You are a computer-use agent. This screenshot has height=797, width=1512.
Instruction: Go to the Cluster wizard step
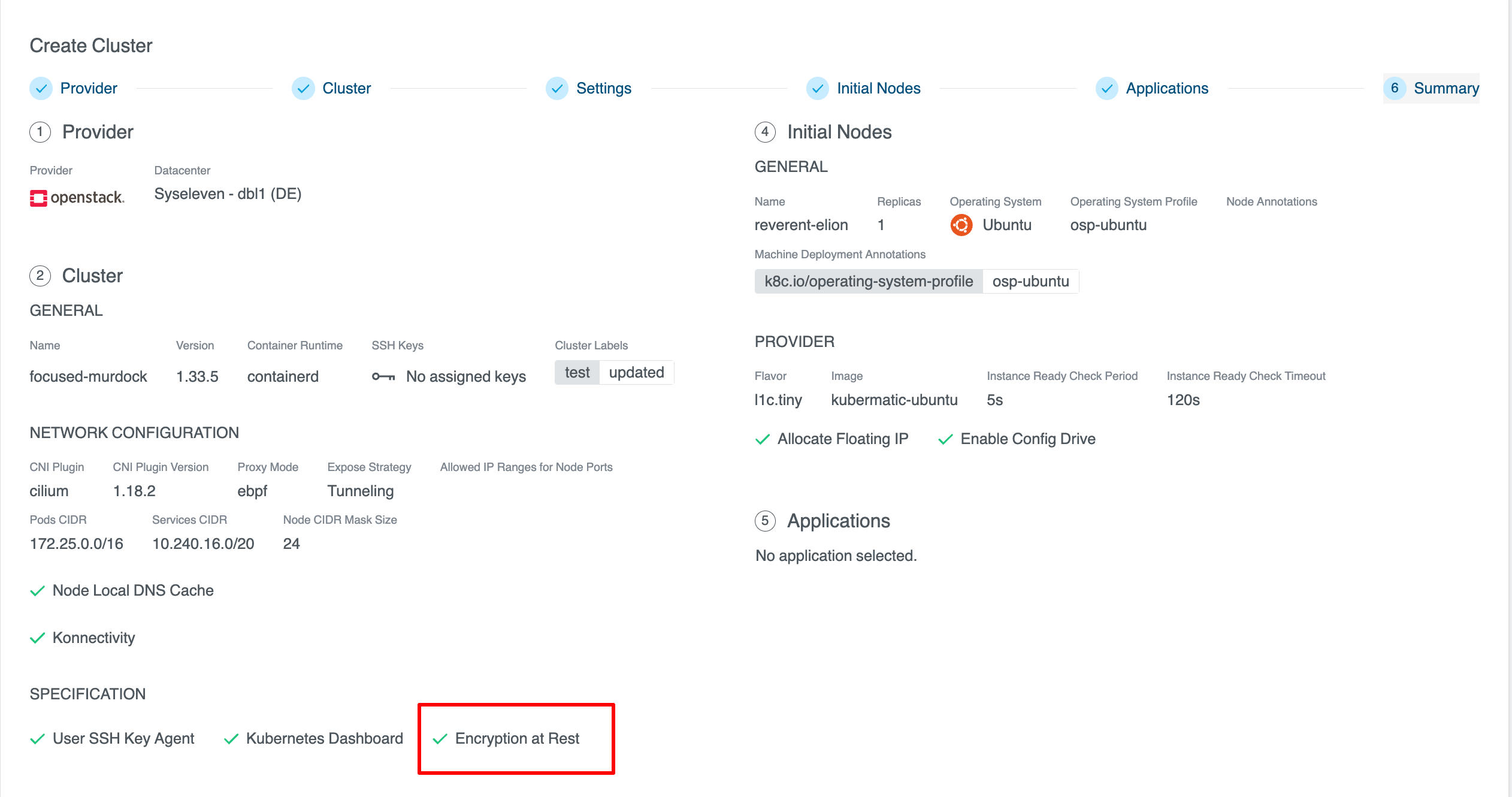click(x=346, y=88)
